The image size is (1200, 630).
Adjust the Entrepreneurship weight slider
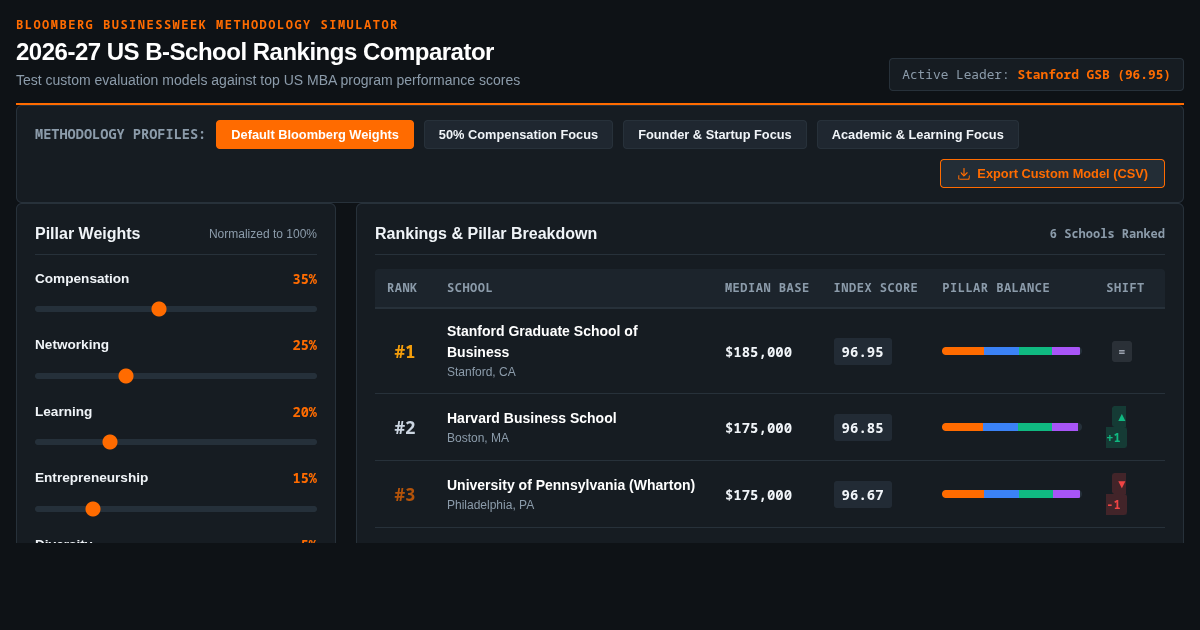(x=176, y=509)
